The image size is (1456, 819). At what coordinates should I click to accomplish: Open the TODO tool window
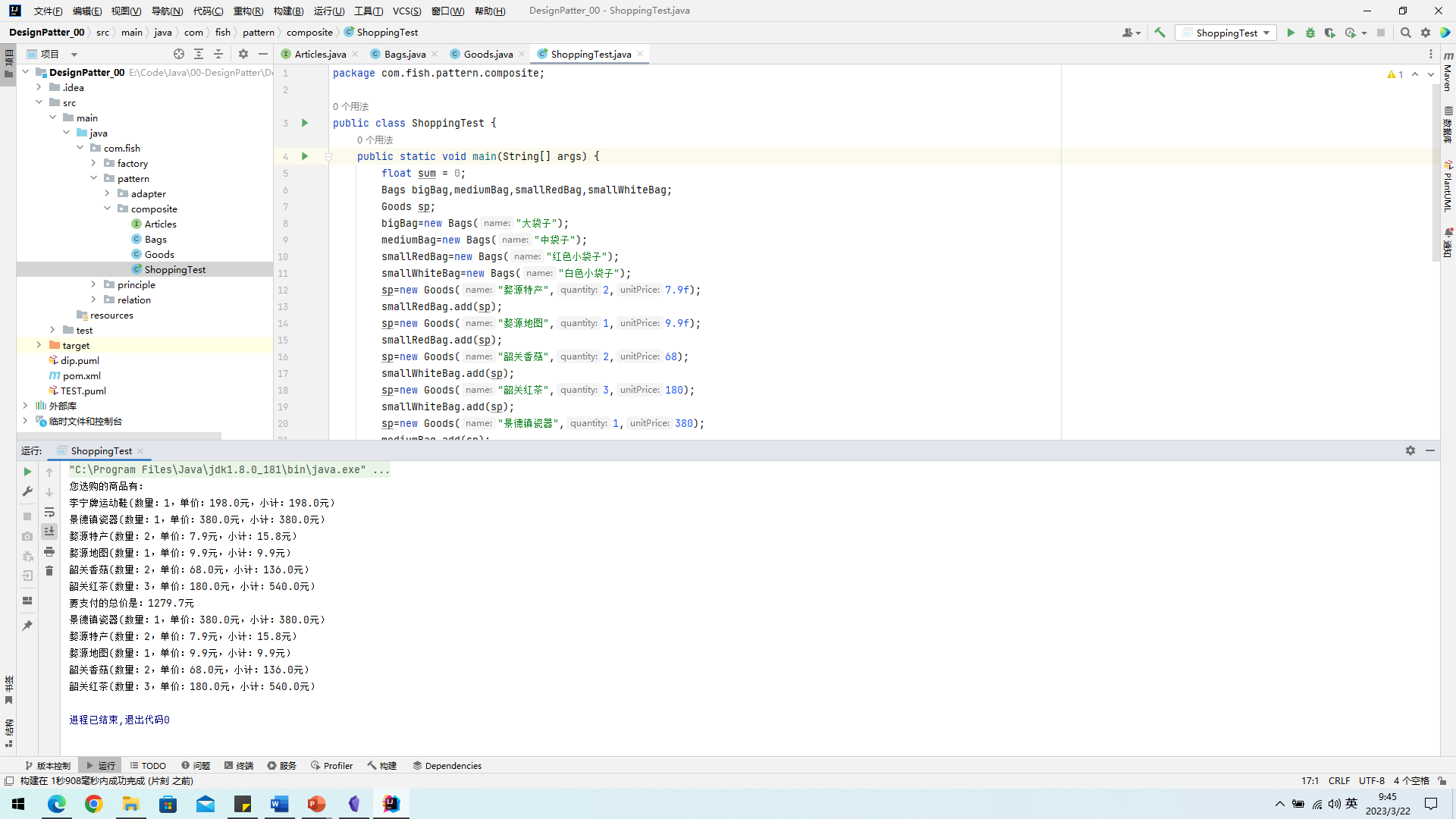(x=147, y=765)
